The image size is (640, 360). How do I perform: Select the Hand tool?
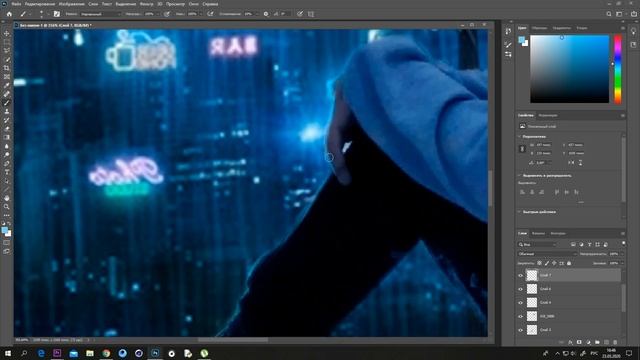(x=7, y=198)
